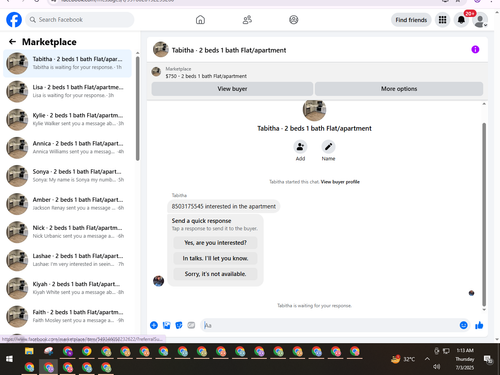
Task: Open Windows notification center icon
Action: click(x=488, y=359)
